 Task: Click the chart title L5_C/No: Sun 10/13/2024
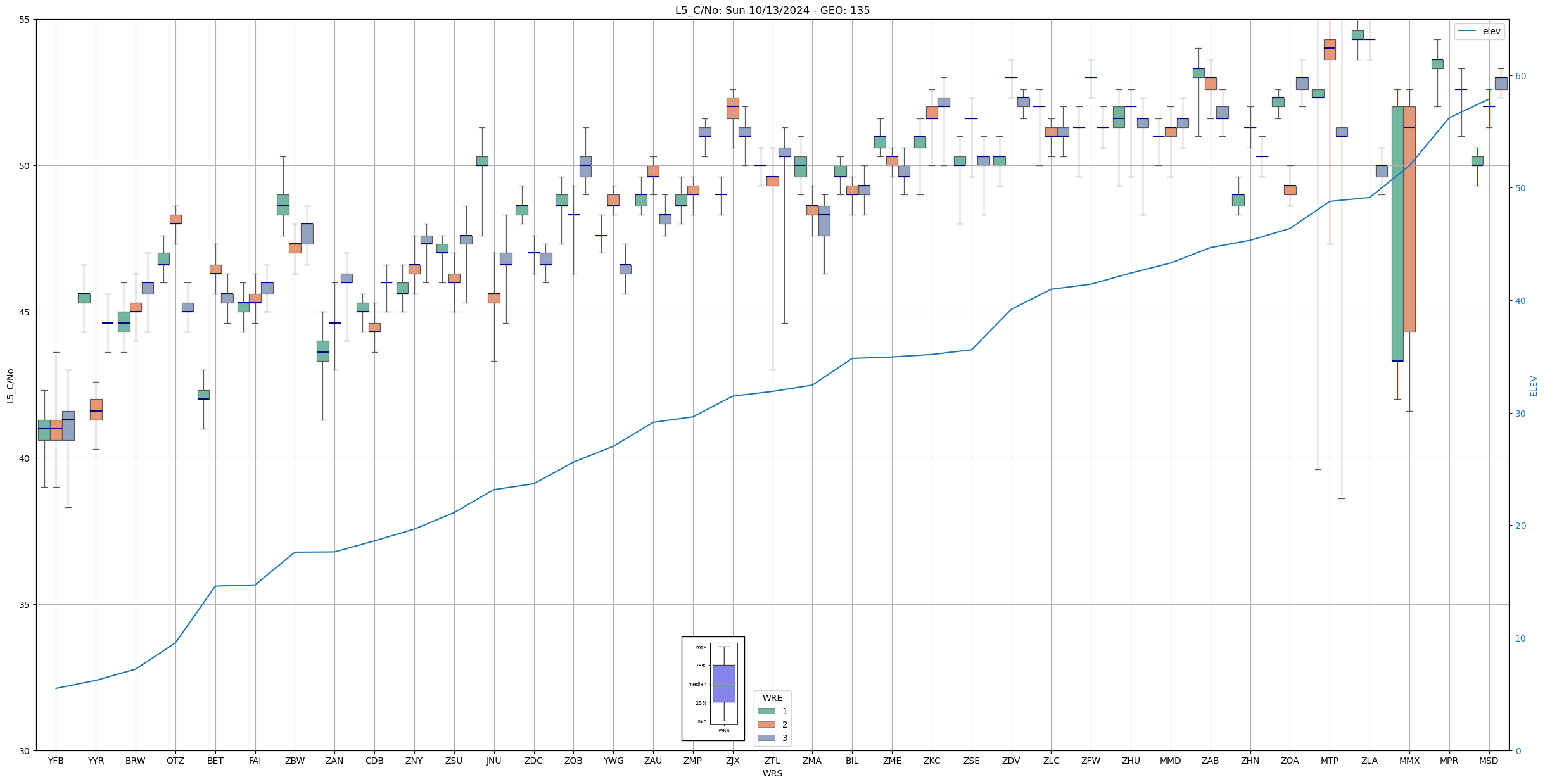(772, 10)
